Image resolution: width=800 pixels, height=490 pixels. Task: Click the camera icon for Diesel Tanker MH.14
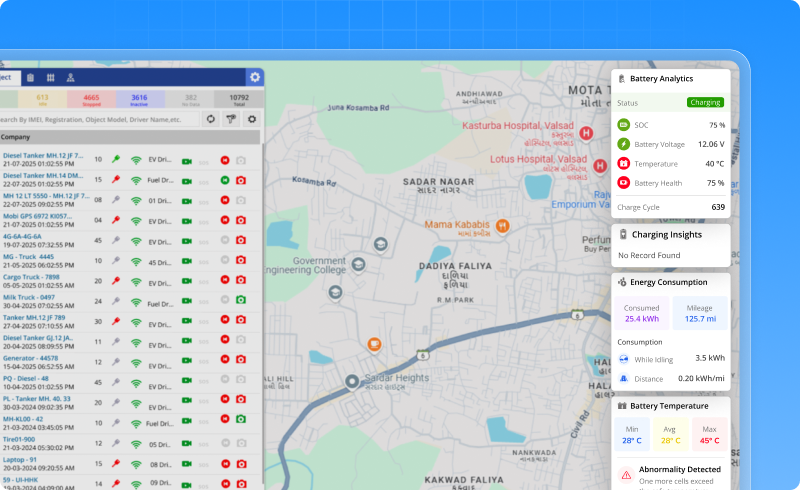point(240,180)
